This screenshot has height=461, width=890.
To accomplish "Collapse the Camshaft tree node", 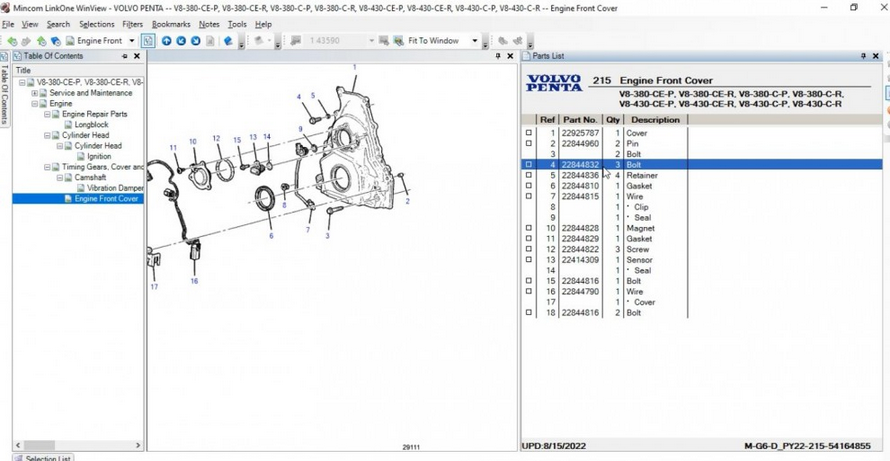I will (x=60, y=177).
